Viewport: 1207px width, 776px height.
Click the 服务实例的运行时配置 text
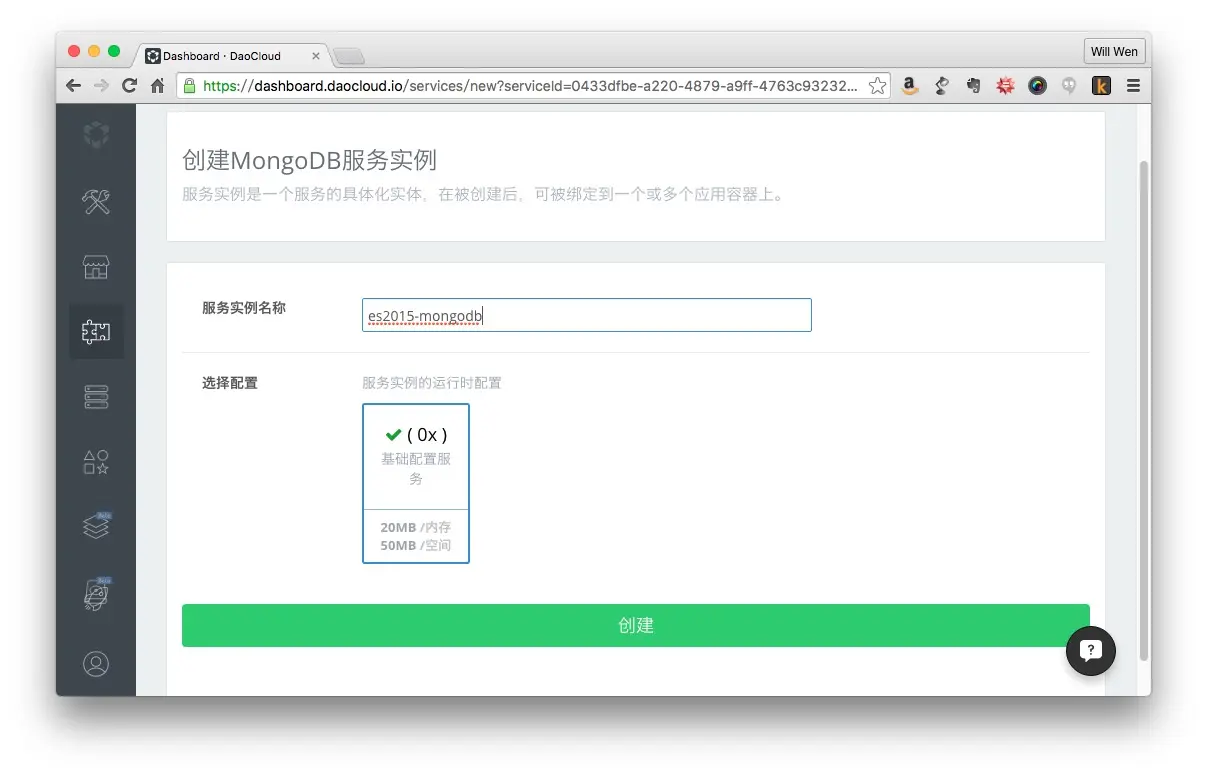click(x=432, y=383)
